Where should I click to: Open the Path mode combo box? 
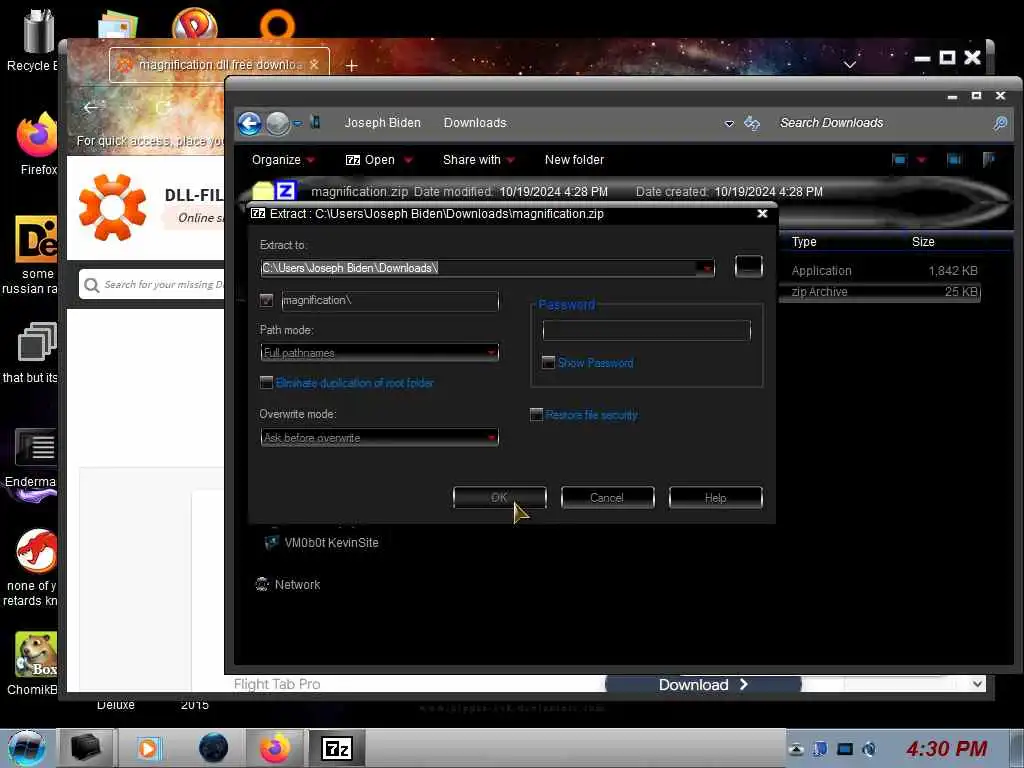[x=379, y=353]
